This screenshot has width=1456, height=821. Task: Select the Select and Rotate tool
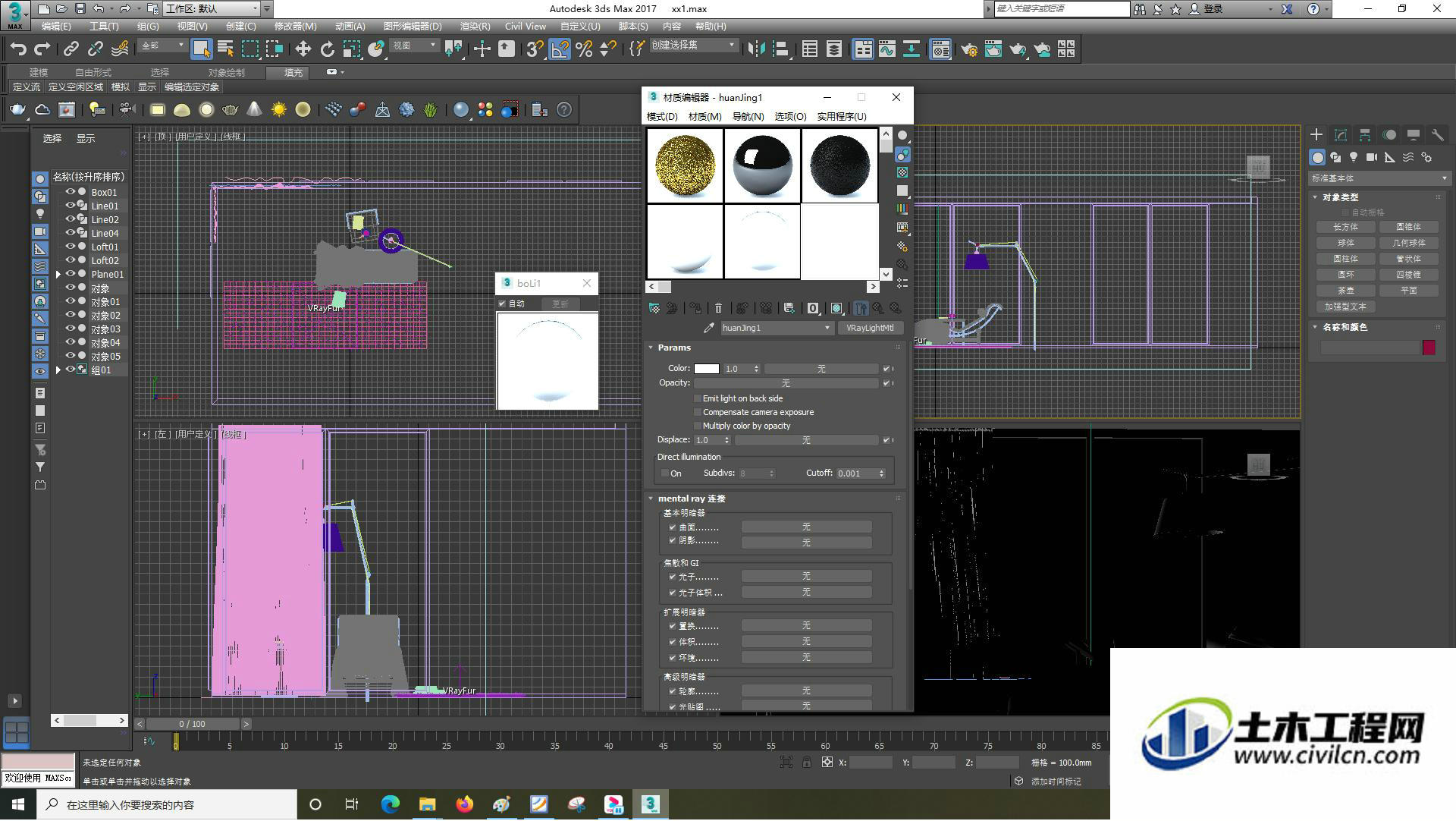click(327, 49)
